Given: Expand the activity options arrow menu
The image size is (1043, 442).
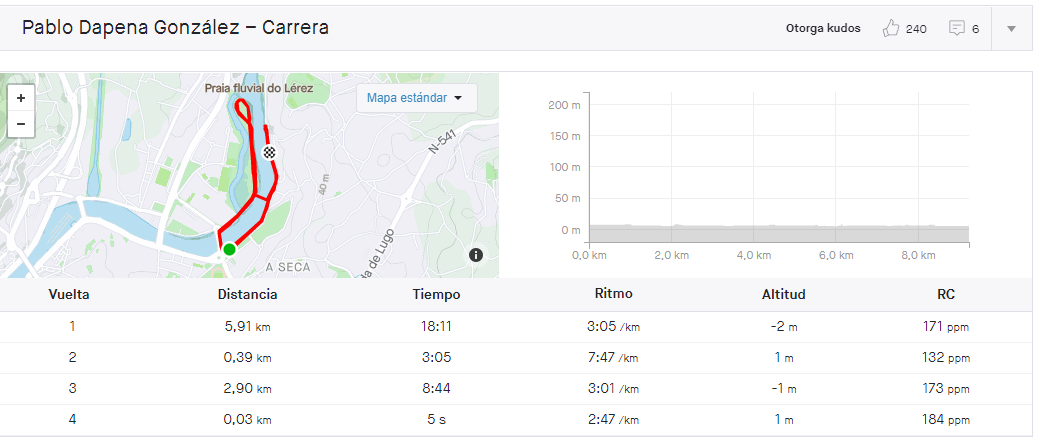Looking at the screenshot, I should click(x=1012, y=29).
